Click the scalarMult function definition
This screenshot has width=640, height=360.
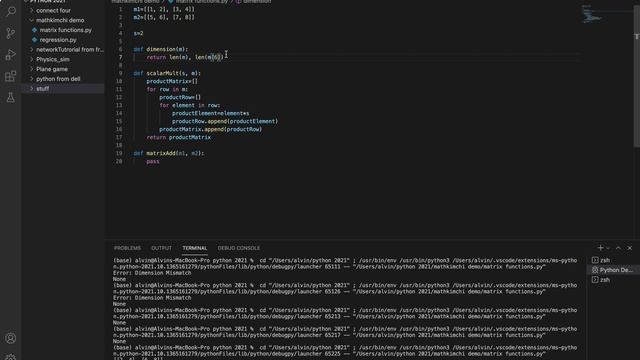167,73
